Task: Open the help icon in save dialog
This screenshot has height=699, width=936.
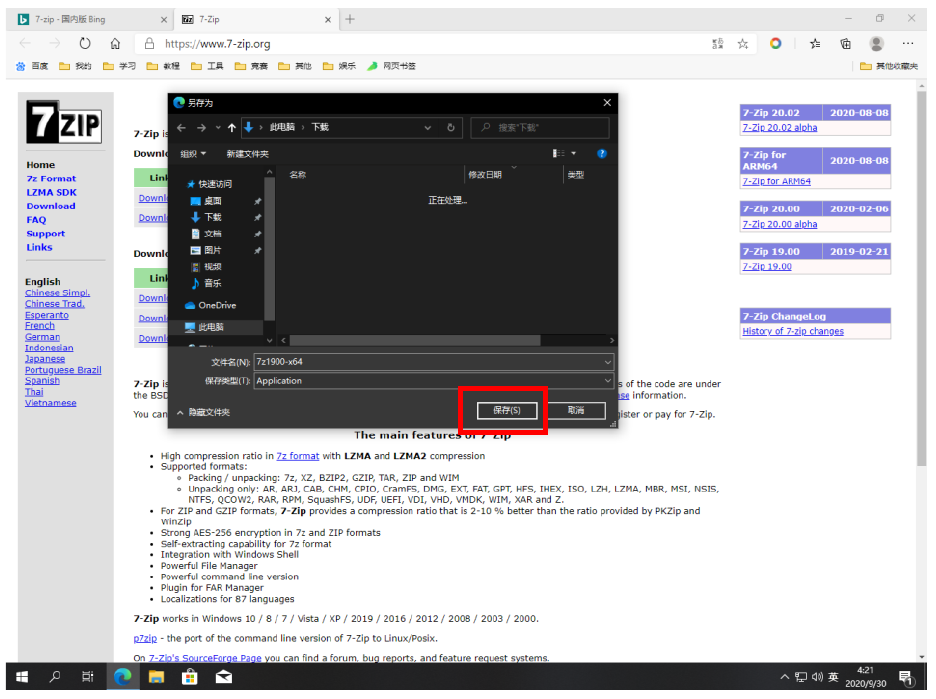Action: coord(602,154)
